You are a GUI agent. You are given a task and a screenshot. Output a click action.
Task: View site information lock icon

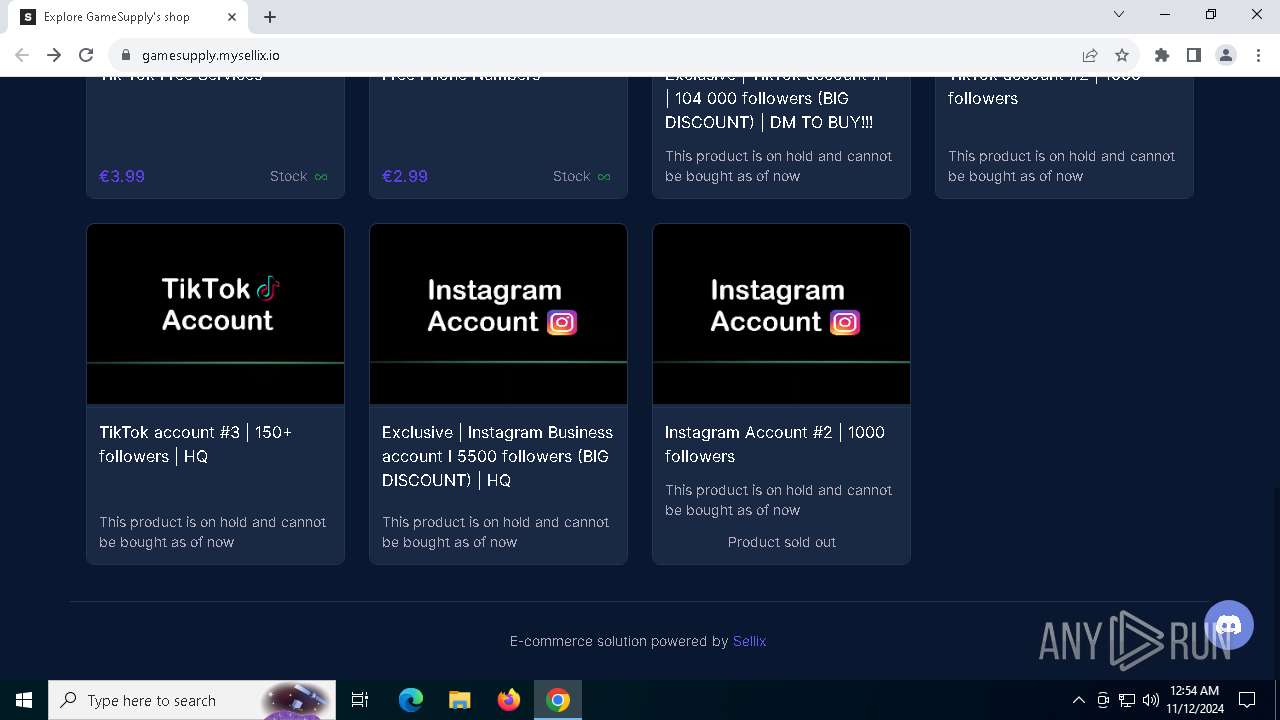click(126, 55)
